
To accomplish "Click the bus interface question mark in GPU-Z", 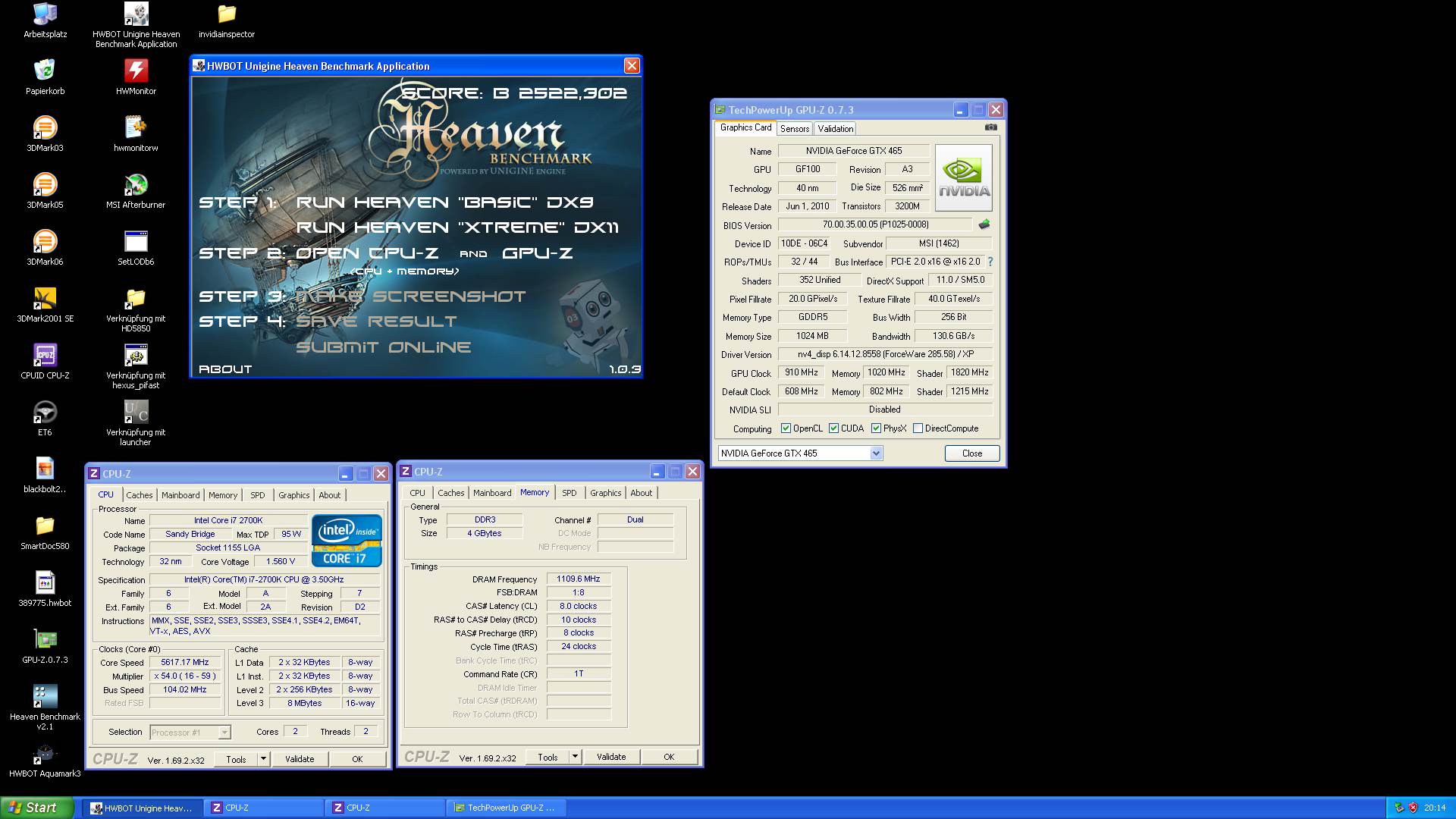I will pos(990,262).
